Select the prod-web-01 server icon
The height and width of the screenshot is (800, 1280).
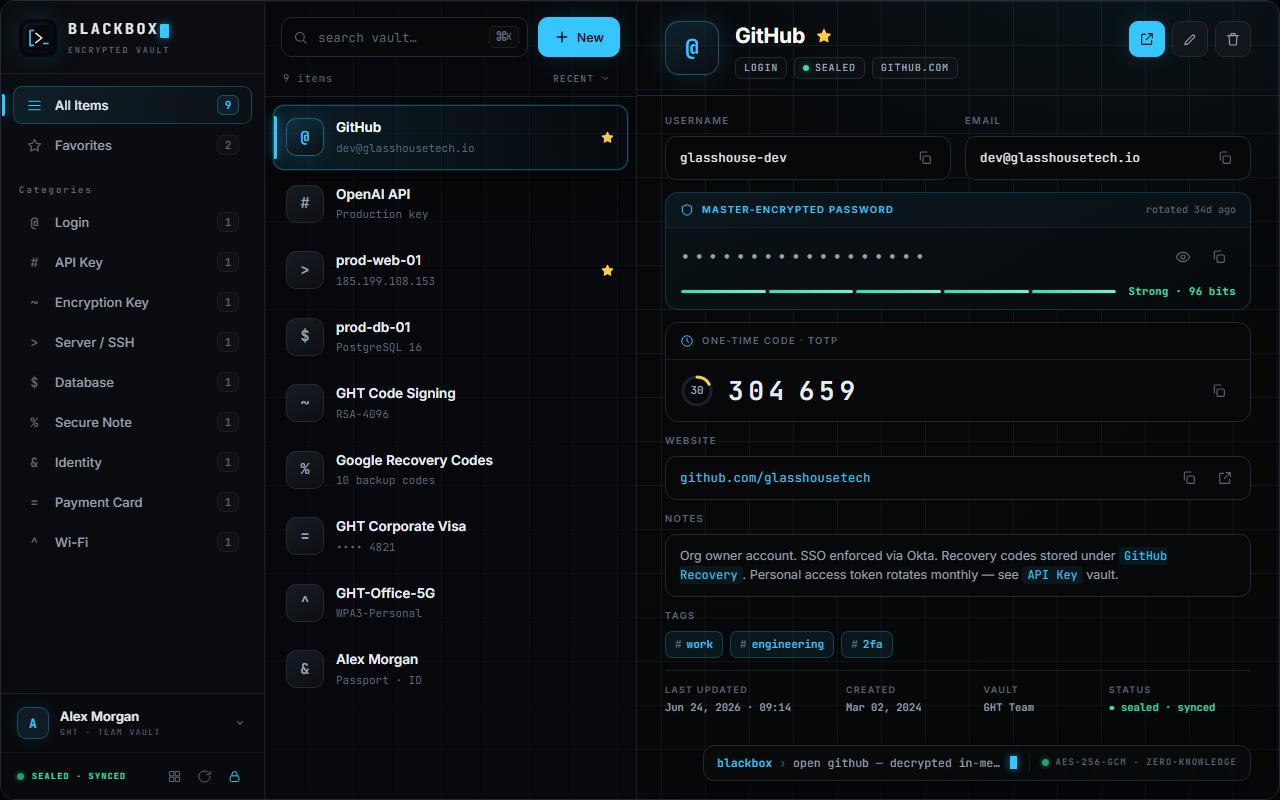point(305,270)
